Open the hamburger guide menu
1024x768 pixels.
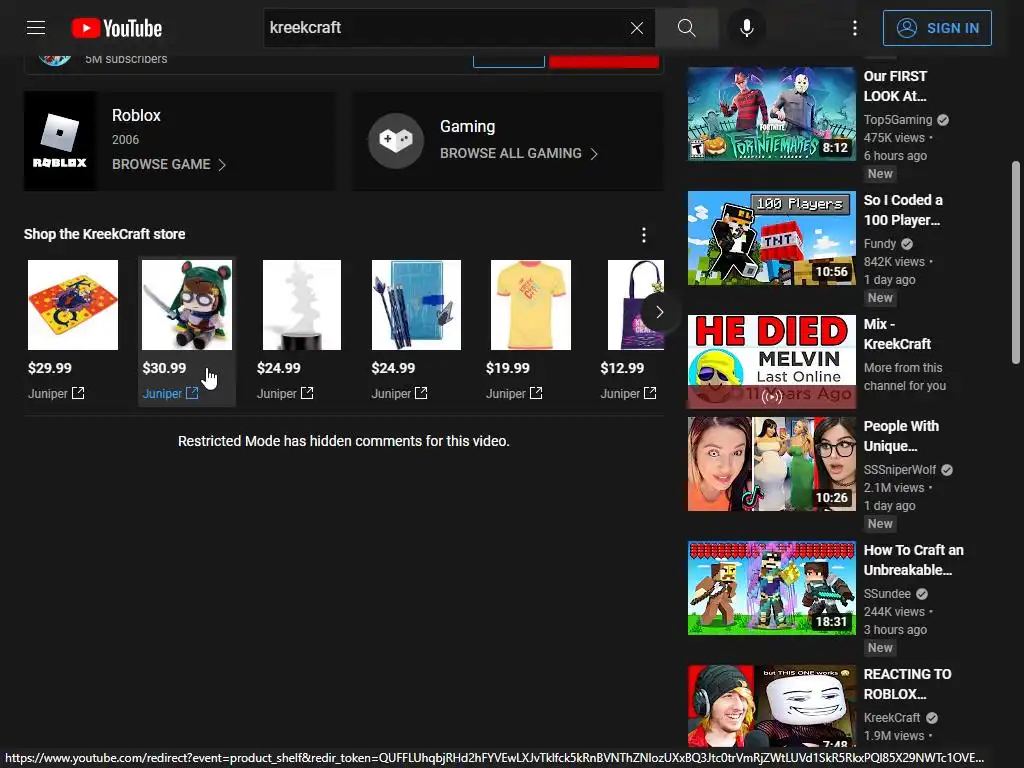(36, 27)
